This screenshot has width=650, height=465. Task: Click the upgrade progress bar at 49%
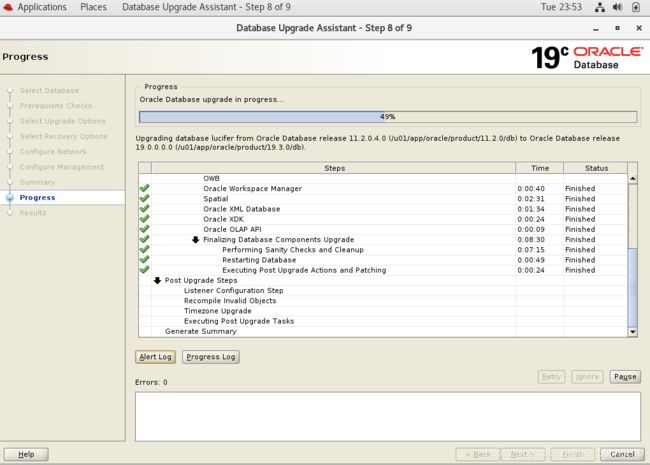click(x=388, y=117)
